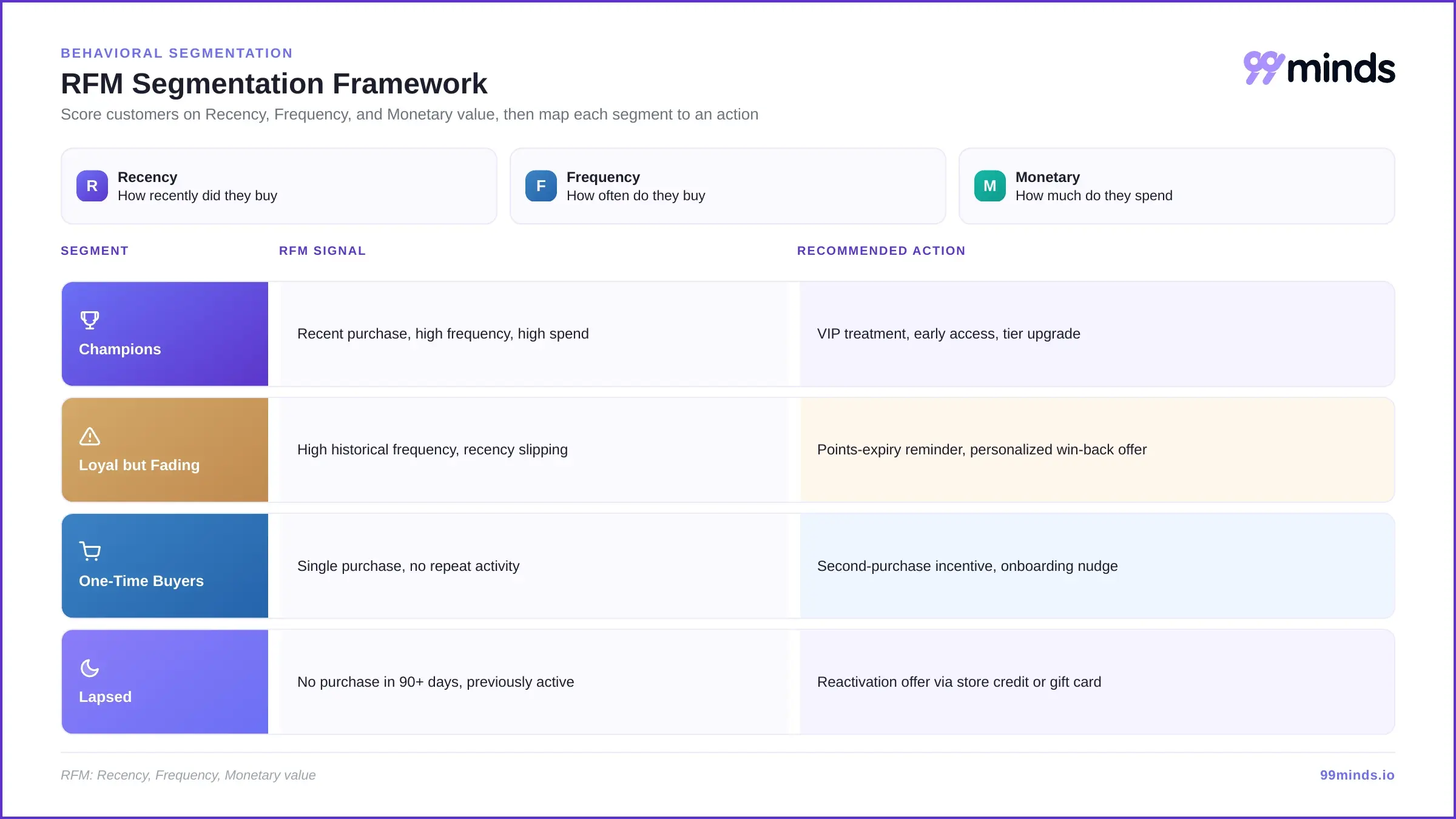Click 'High historical frequency, recency slipping' text
The width and height of the screenshot is (1456, 819).
[433, 450]
